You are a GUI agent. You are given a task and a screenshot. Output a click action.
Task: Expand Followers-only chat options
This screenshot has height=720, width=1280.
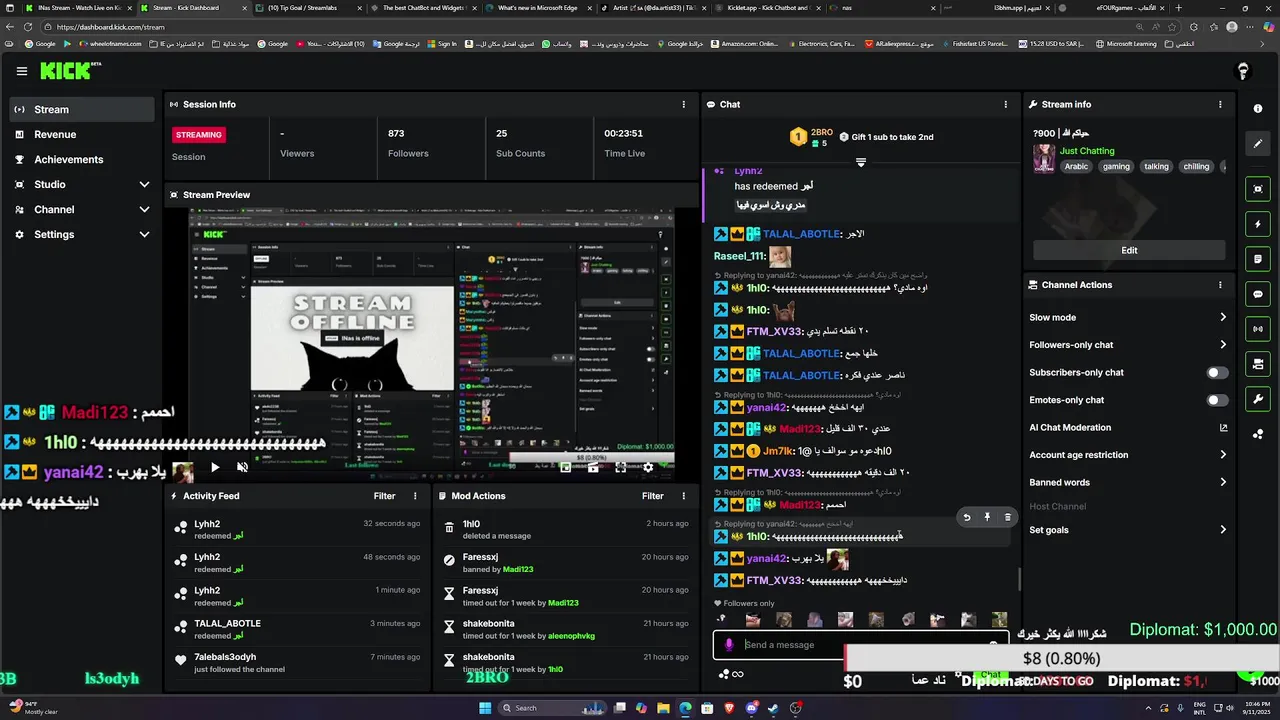pos(1128,345)
